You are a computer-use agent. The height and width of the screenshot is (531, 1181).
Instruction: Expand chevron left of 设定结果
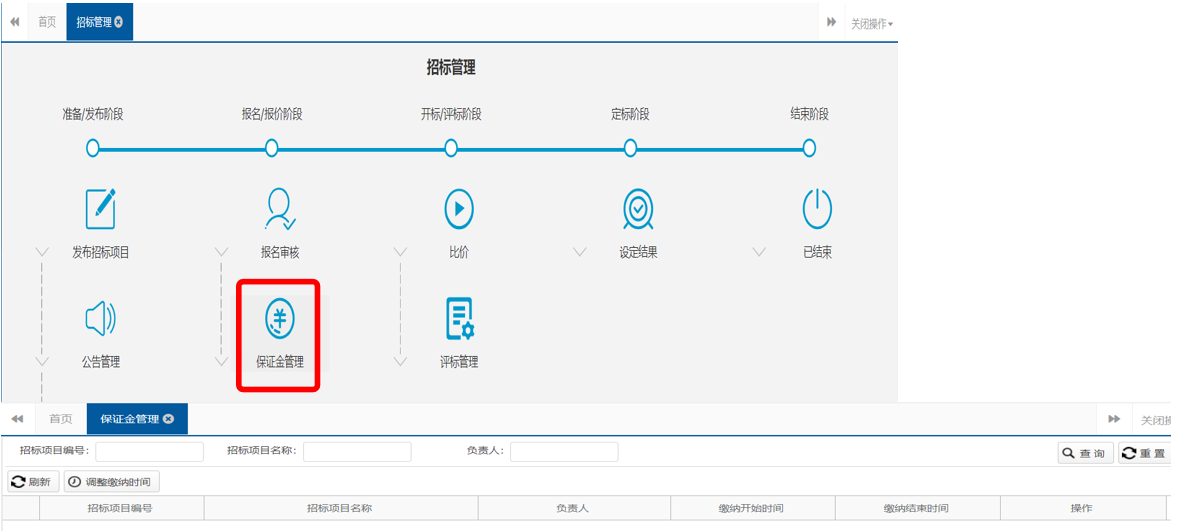pos(580,252)
